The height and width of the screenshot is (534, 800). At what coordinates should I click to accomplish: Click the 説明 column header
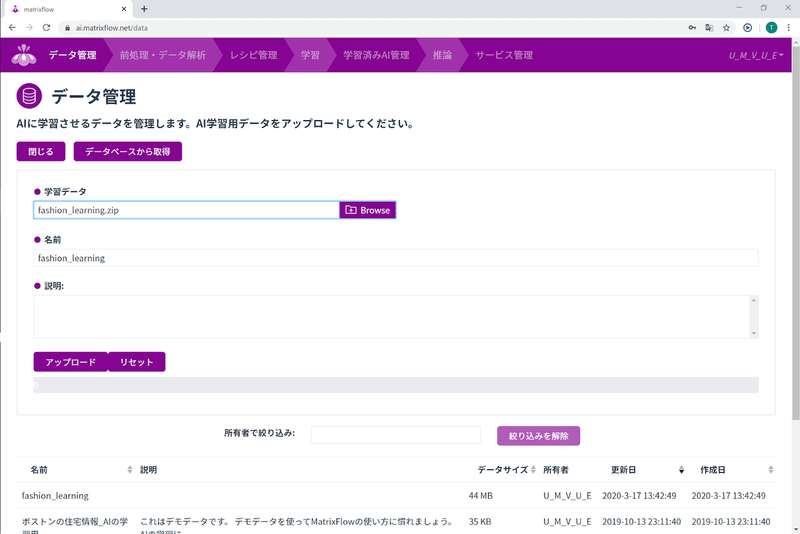pyautogui.click(x=148, y=470)
